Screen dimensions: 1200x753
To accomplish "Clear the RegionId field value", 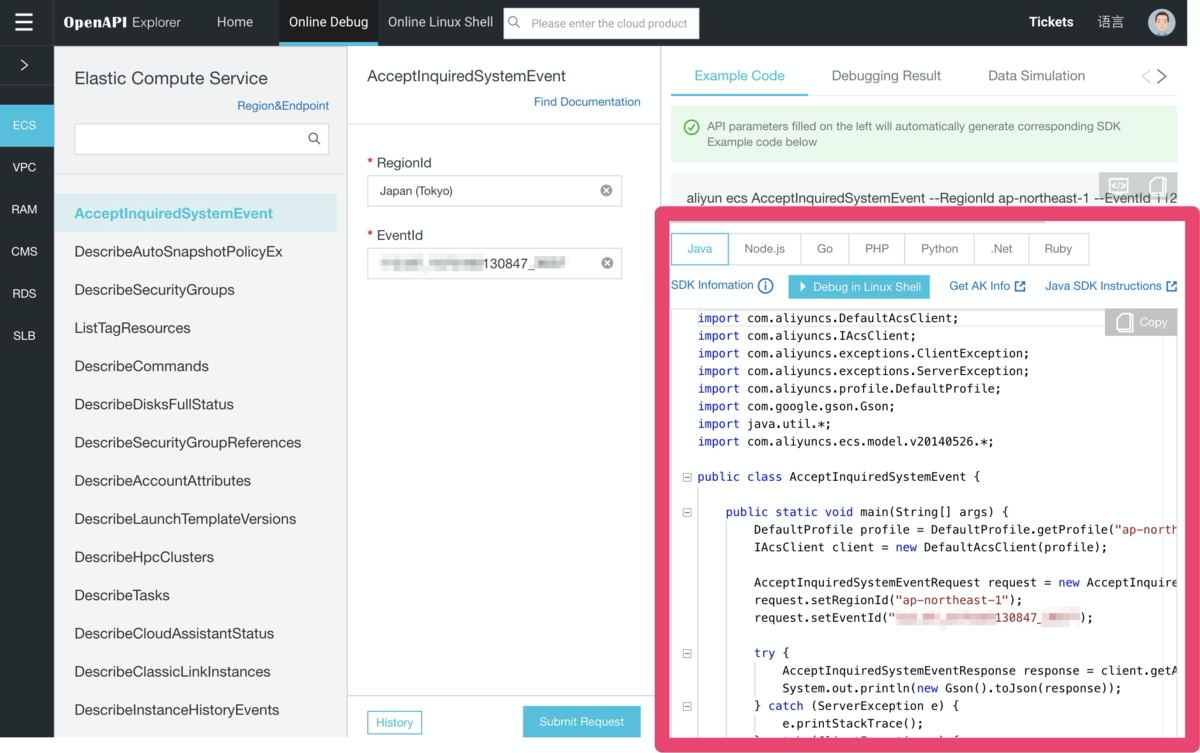I will point(606,190).
